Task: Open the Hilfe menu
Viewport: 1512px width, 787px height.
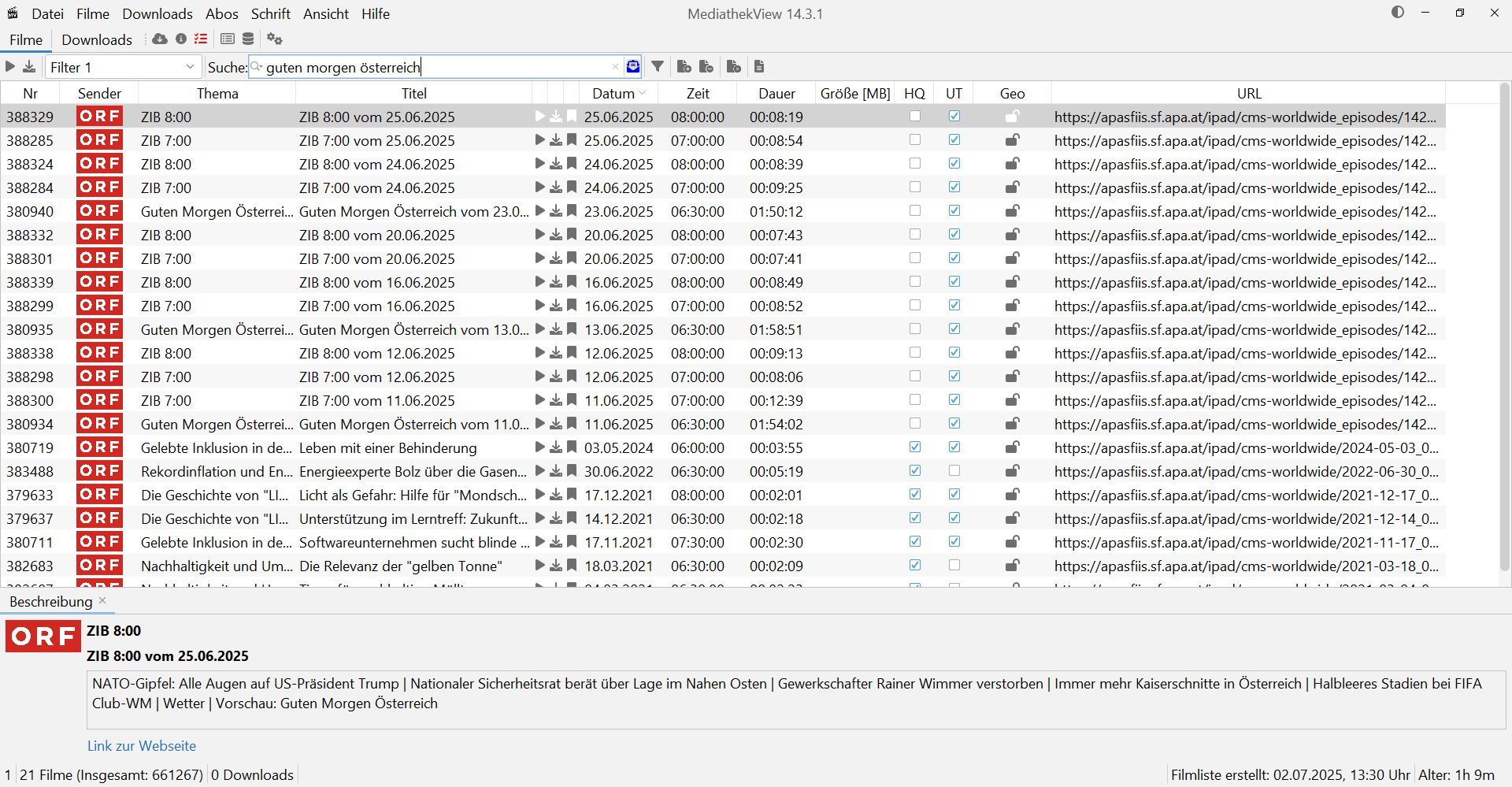Action: (x=376, y=13)
